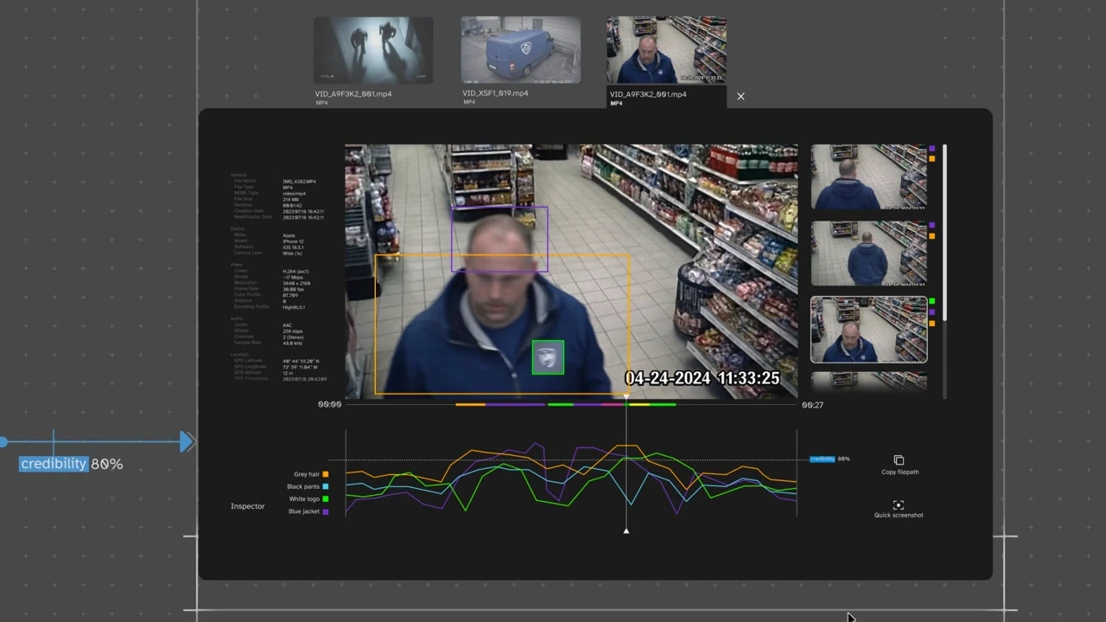Click the credibility tag on the graph
This screenshot has width=1106, height=622.
(x=822, y=459)
